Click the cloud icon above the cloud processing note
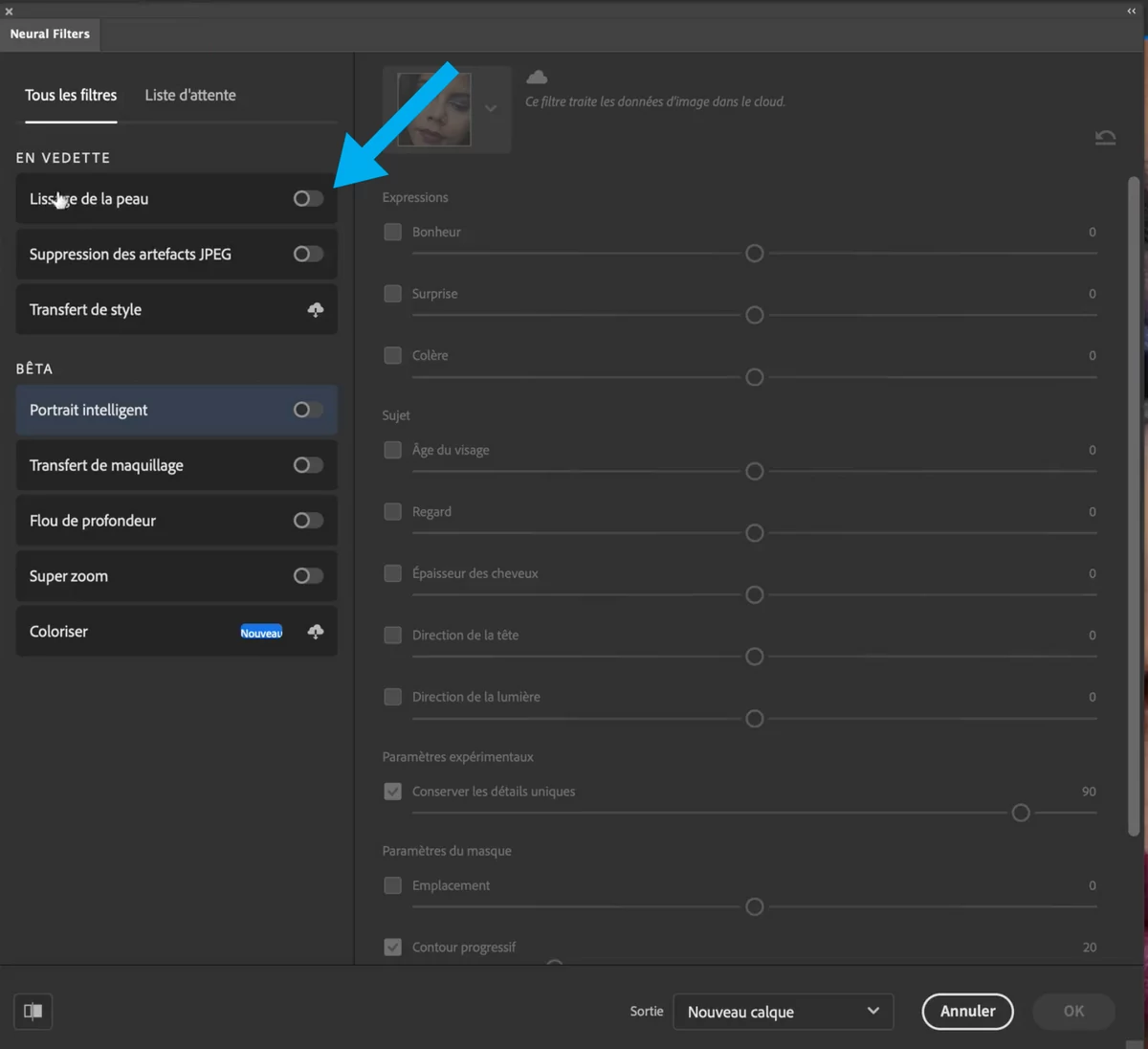This screenshot has height=1049, width=1148. click(x=537, y=77)
